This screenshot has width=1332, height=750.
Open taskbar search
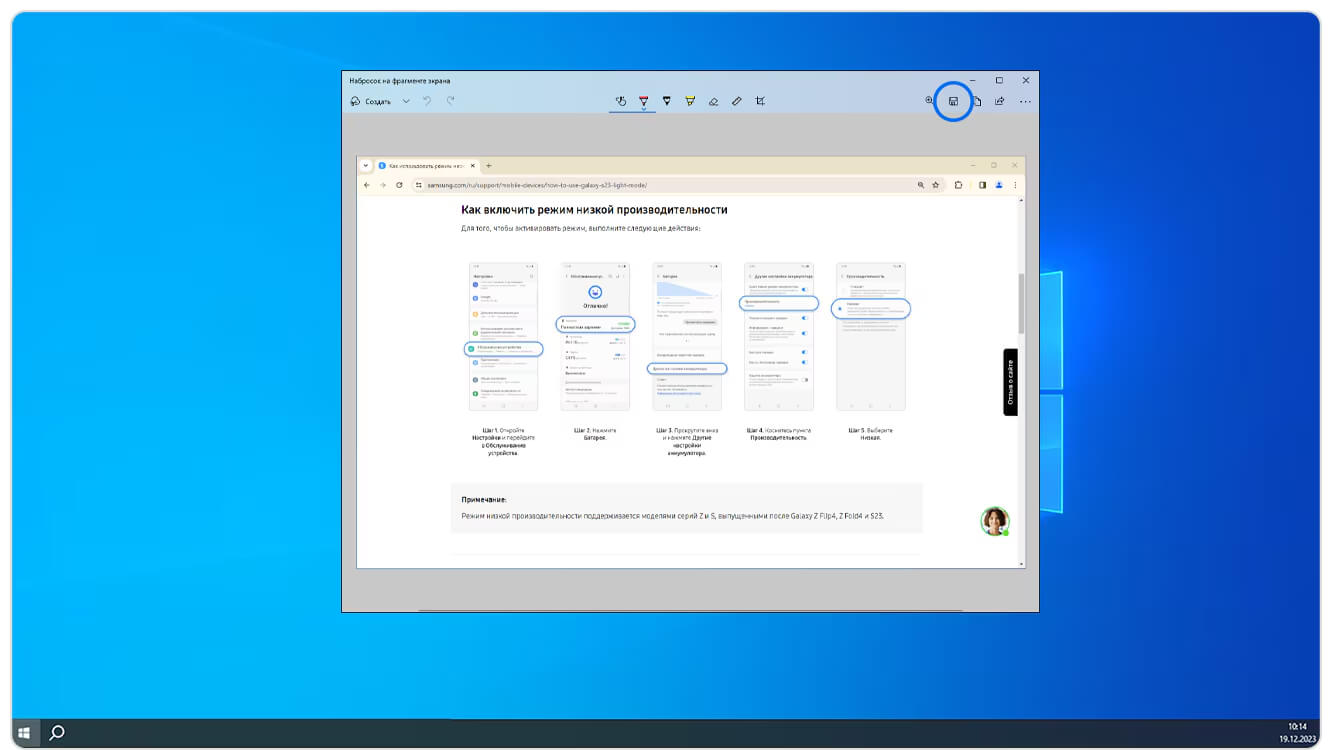pos(57,733)
